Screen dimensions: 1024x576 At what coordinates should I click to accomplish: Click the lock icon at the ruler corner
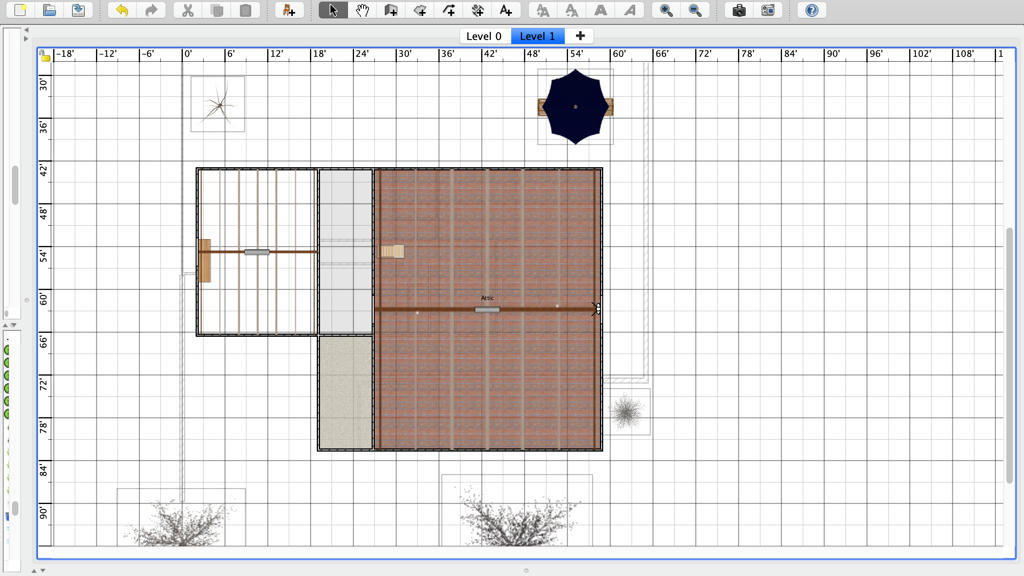[44, 56]
